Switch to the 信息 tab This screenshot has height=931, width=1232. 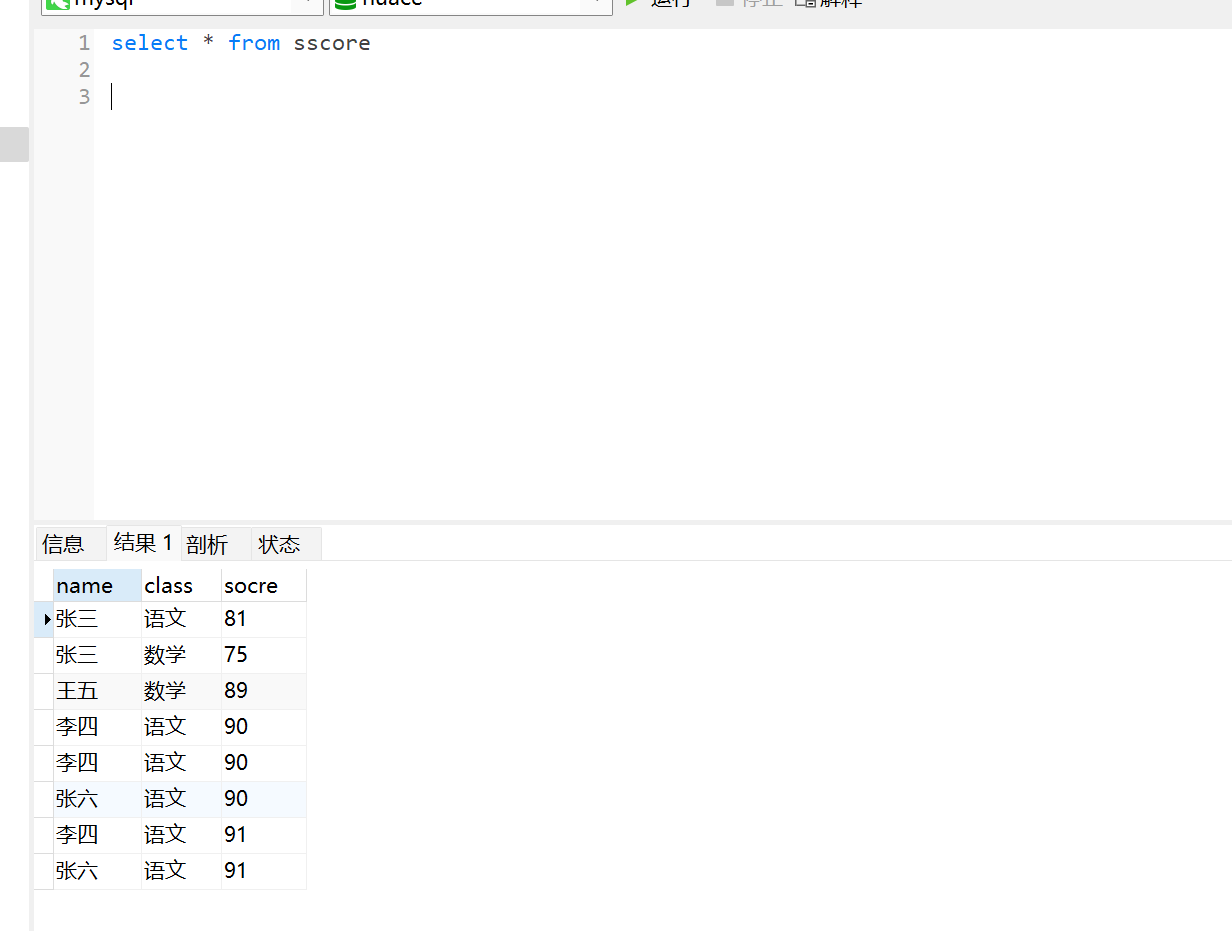(x=69, y=544)
